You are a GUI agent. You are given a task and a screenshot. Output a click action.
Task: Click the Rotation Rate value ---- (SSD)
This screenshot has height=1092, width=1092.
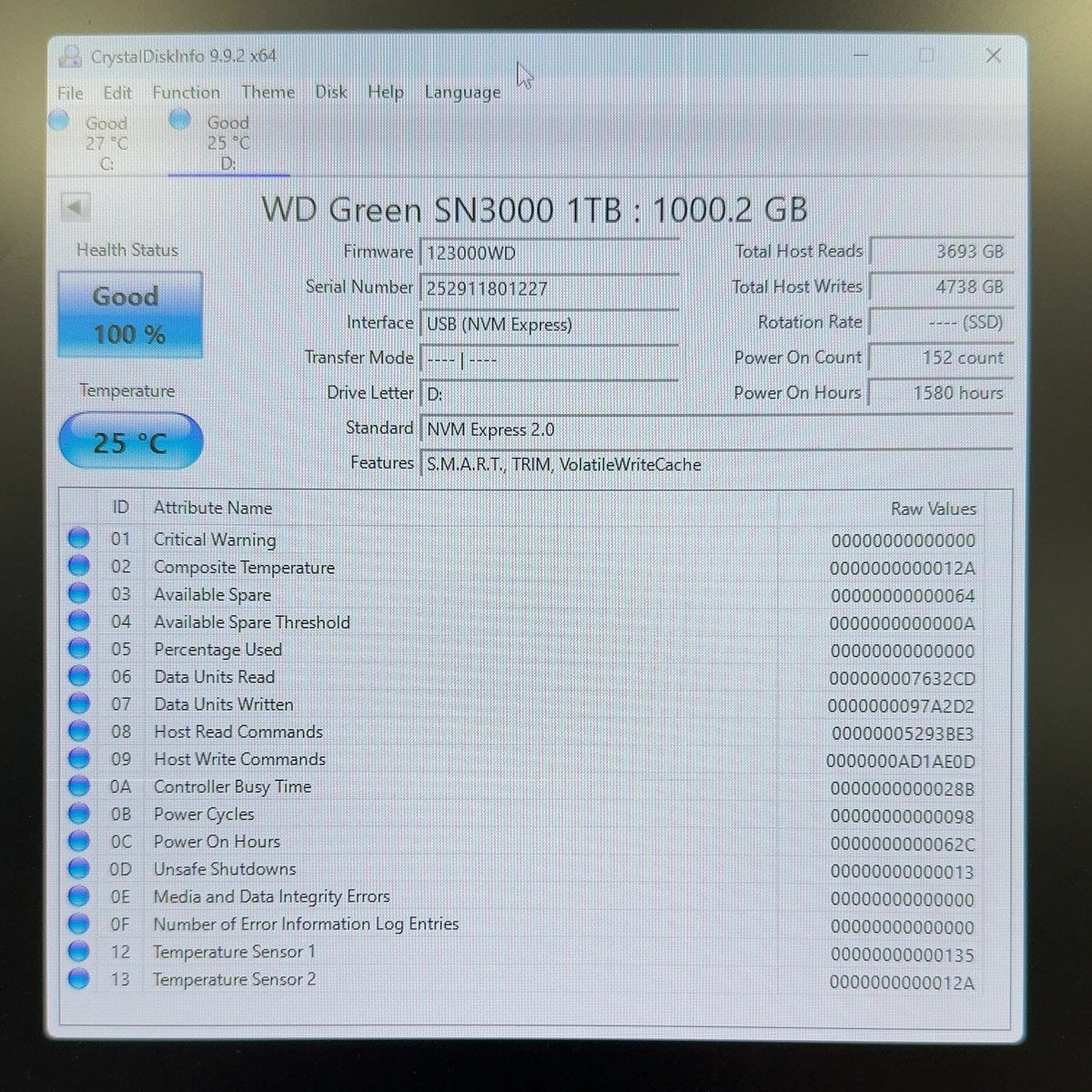pos(941,323)
